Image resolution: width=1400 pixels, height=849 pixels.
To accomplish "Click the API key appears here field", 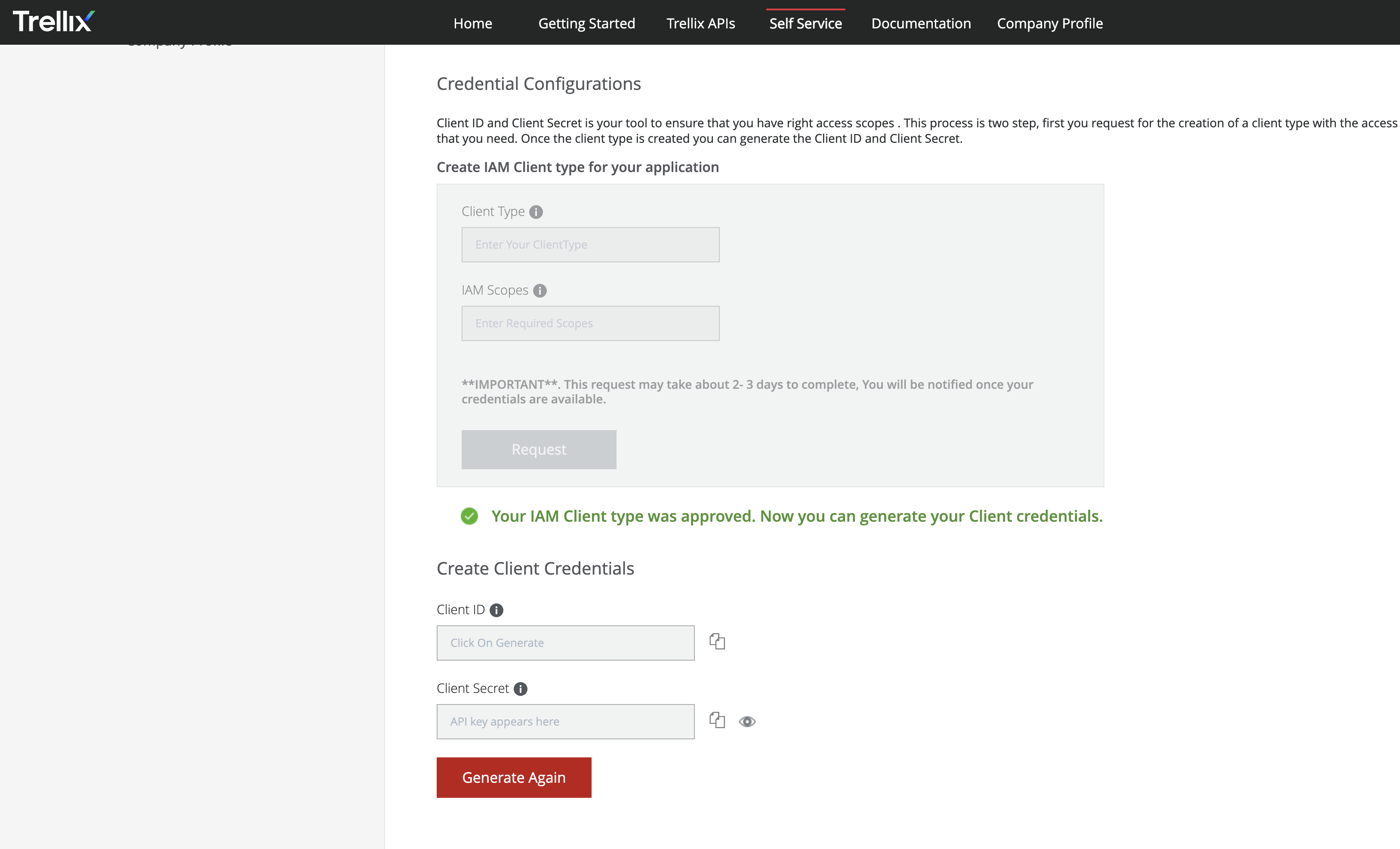I will [x=565, y=722].
